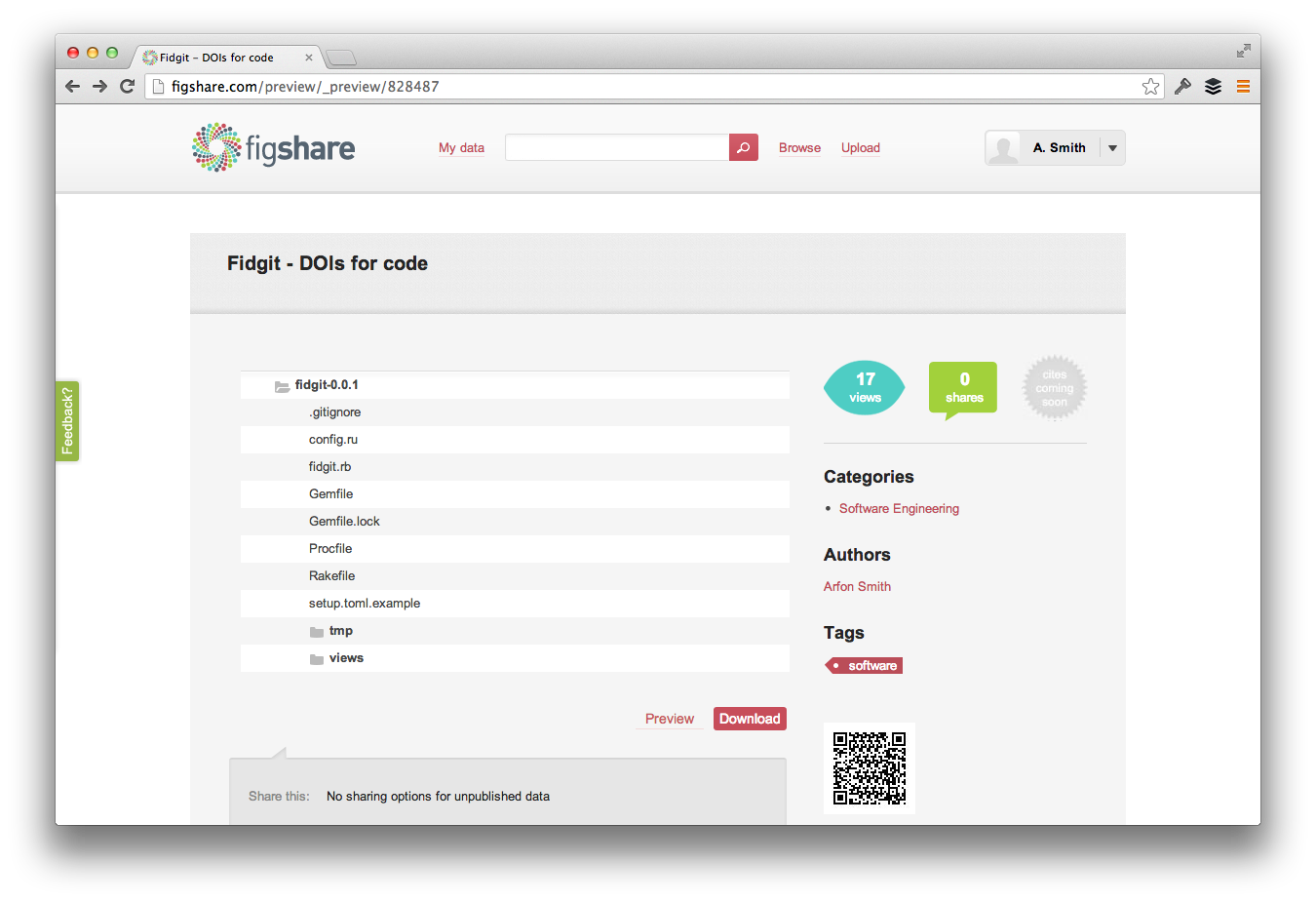The image size is (1316, 902).
Task: Select the setup.toml.example row
Action: pos(515,604)
